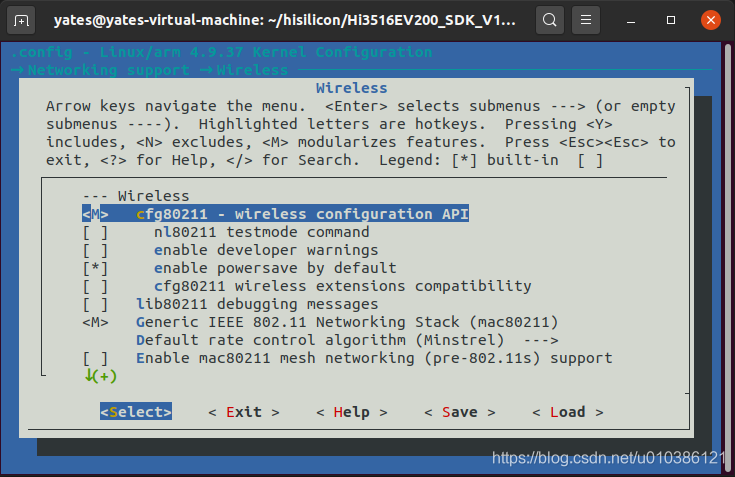The height and width of the screenshot is (477, 735).
Task: Enable developer warnings checkbox
Action: [95, 250]
